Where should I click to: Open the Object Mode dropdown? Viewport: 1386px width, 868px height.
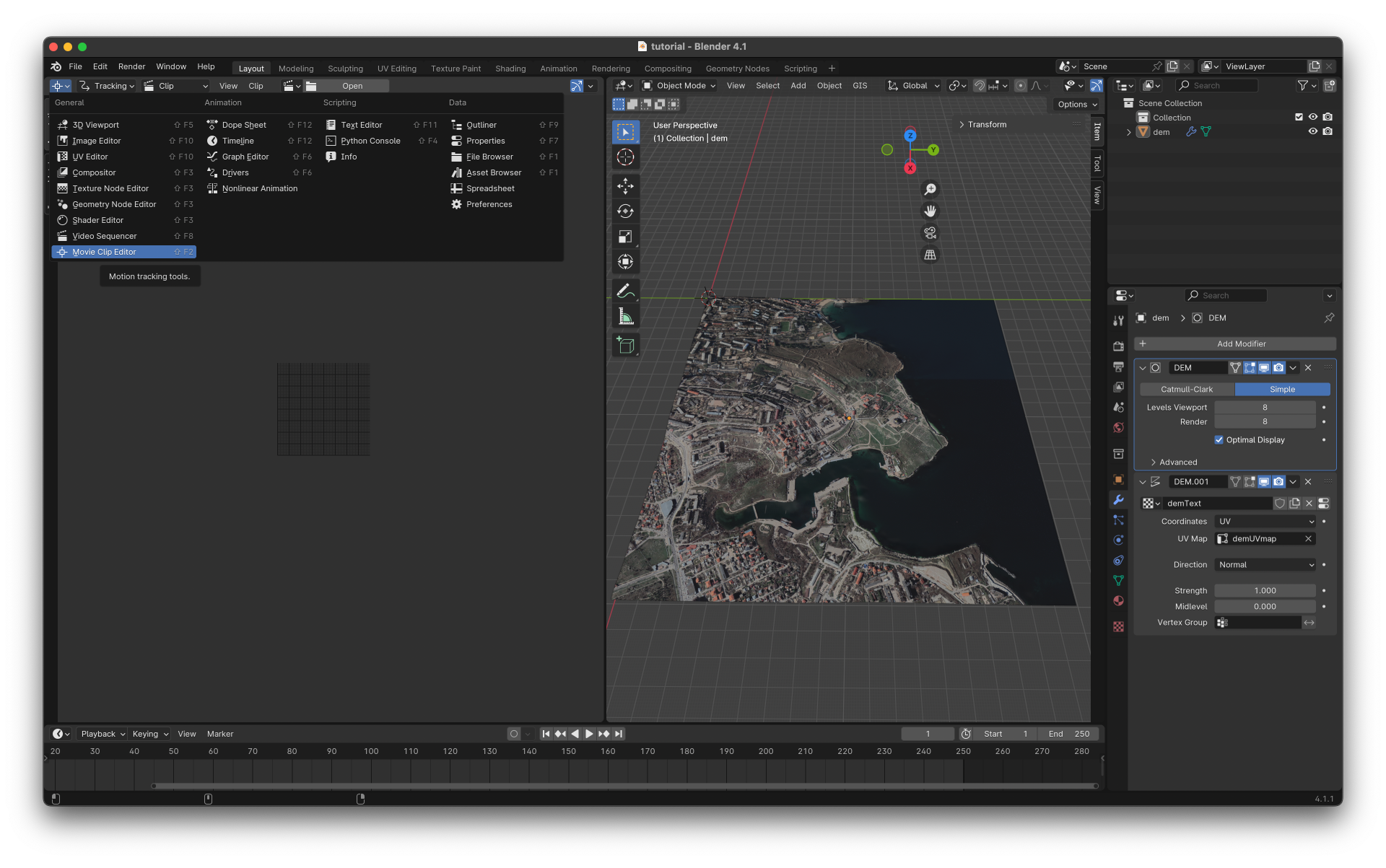click(679, 86)
